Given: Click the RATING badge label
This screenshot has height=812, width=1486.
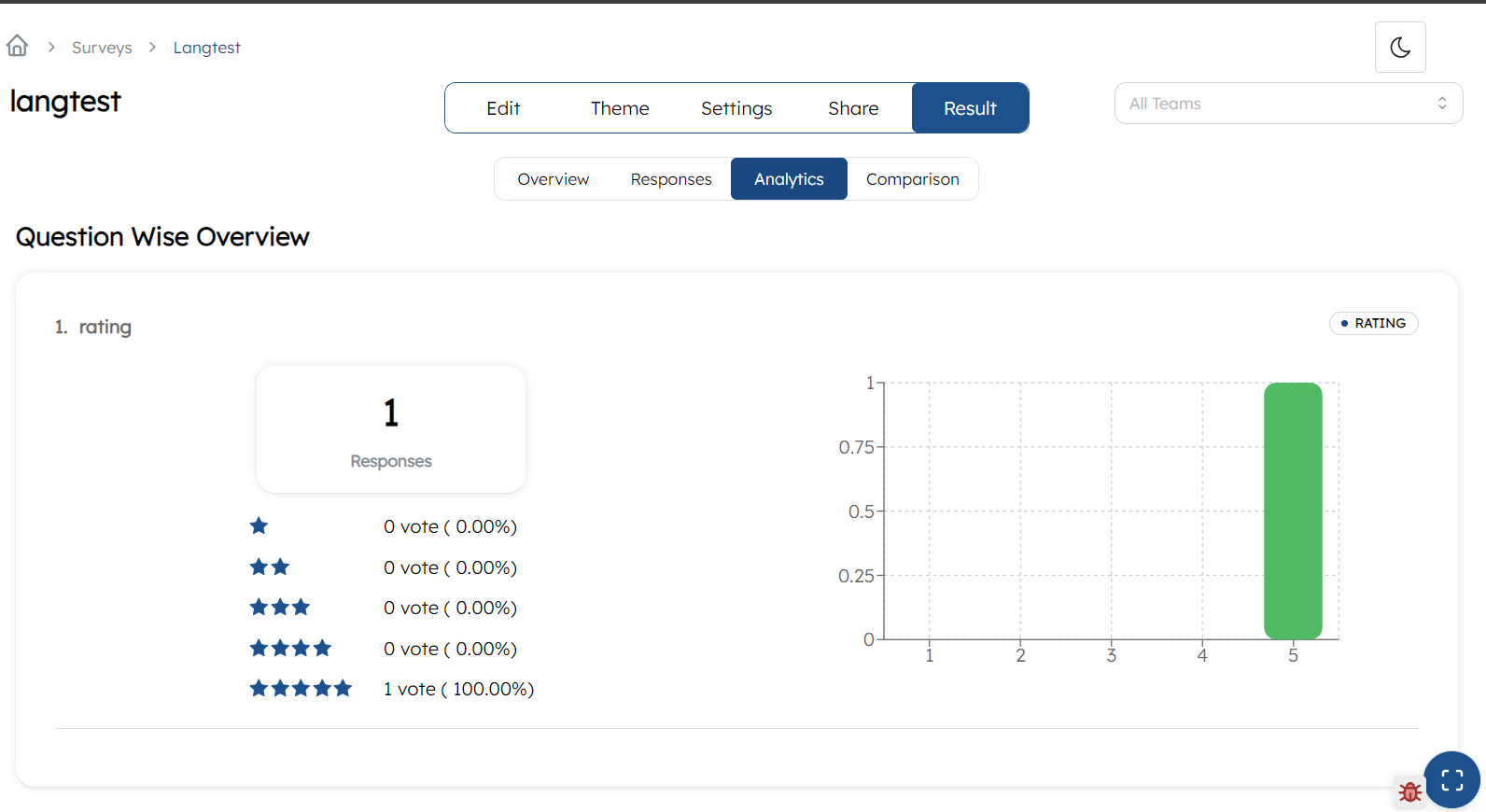Looking at the screenshot, I should [x=1374, y=323].
